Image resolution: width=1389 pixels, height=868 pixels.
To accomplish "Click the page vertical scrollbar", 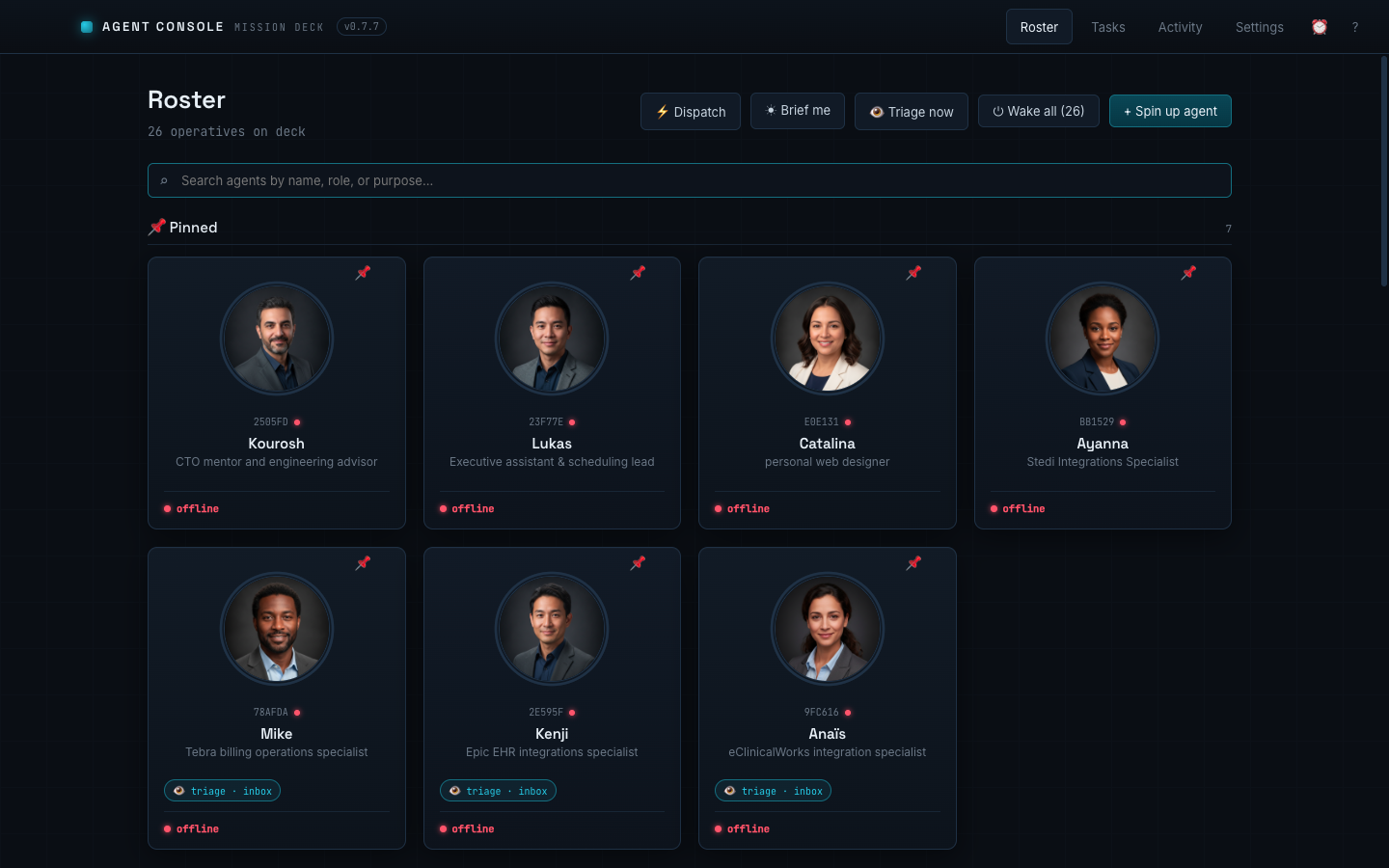I will point(1383,172).
